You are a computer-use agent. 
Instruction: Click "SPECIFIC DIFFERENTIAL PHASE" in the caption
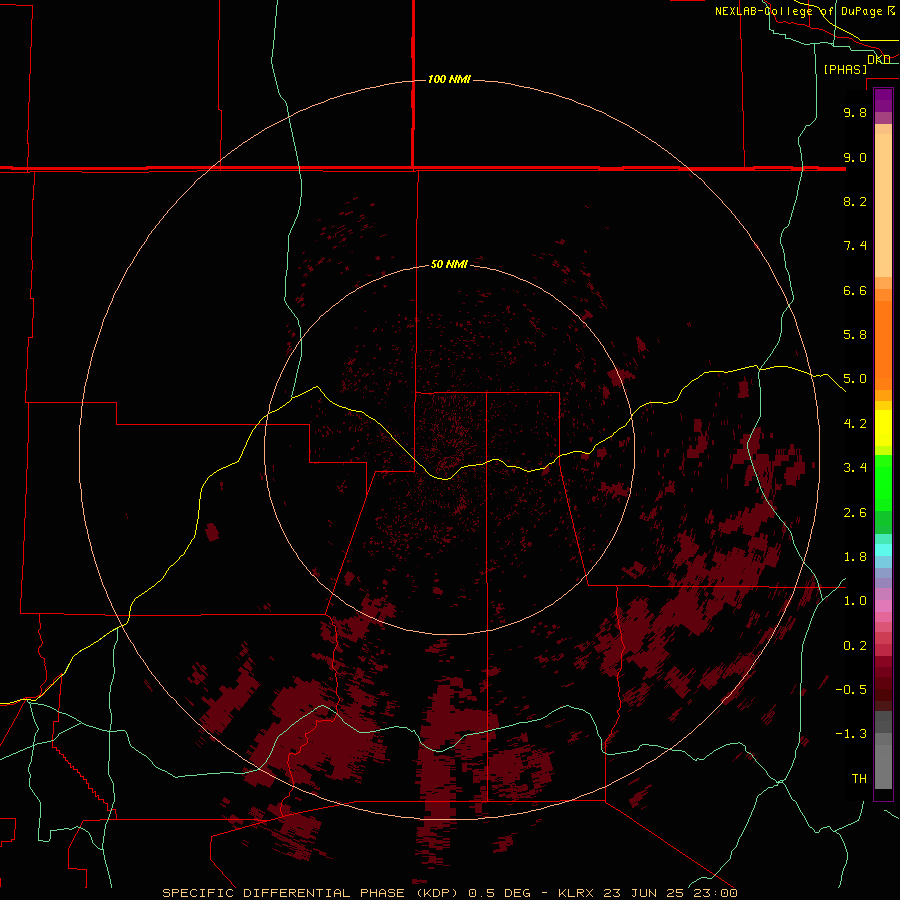point(285,893)
